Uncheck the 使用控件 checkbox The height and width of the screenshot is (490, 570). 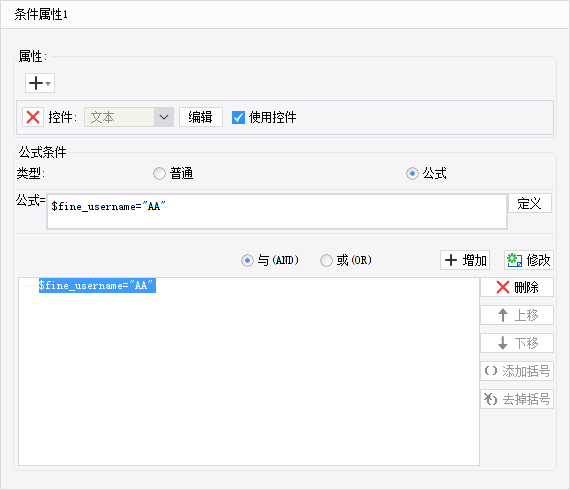[238, 117]
